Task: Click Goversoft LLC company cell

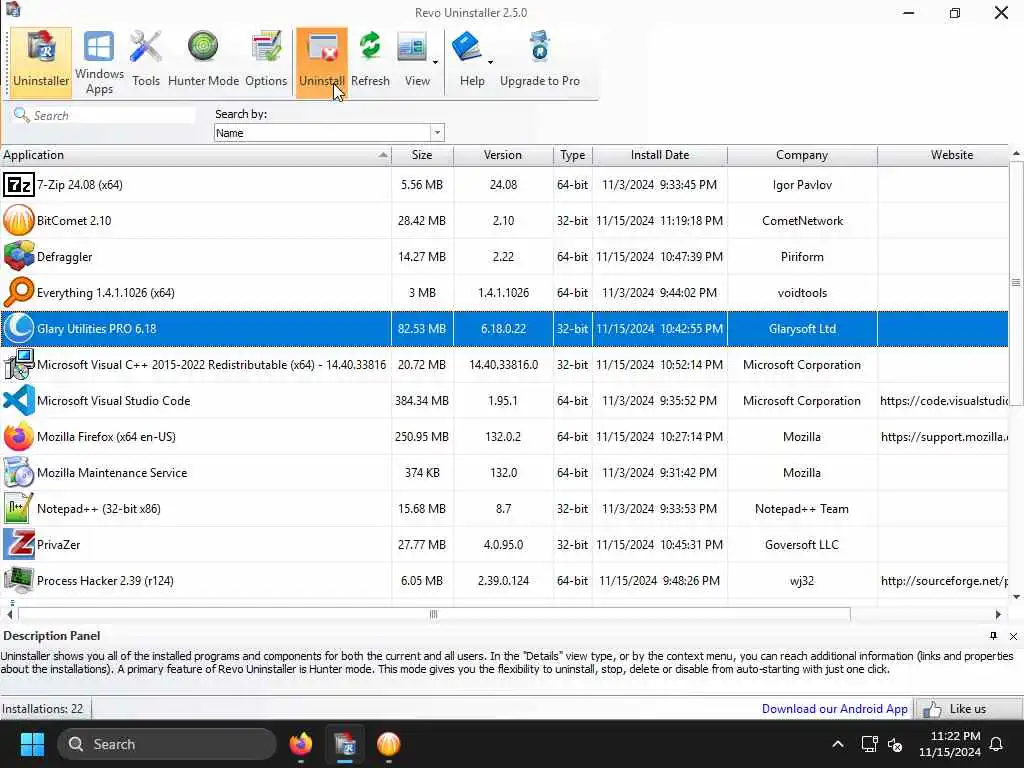Action: click(802, 545)
